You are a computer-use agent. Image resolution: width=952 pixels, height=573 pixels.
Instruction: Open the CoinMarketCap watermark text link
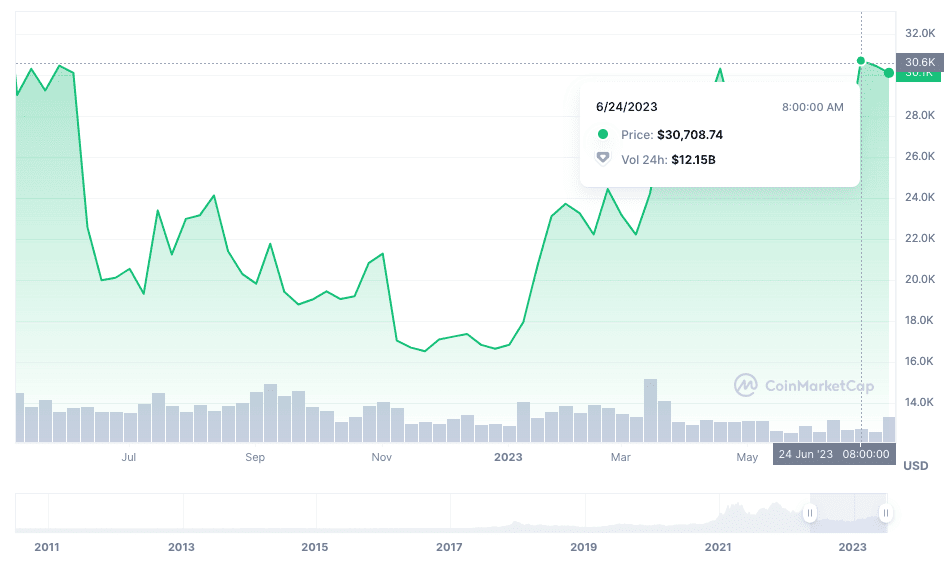(819, 385)
